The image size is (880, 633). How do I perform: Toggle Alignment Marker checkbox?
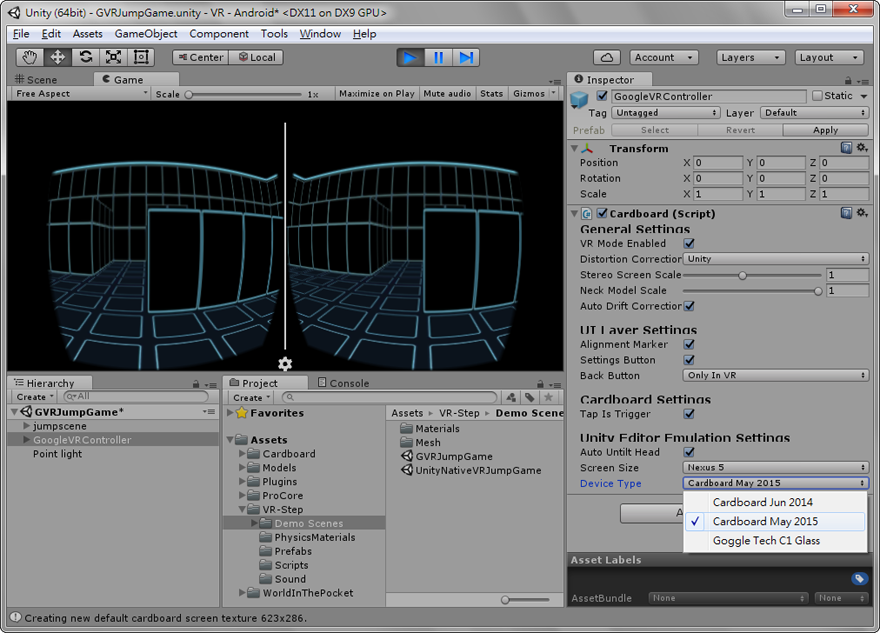tap(689, 345)
